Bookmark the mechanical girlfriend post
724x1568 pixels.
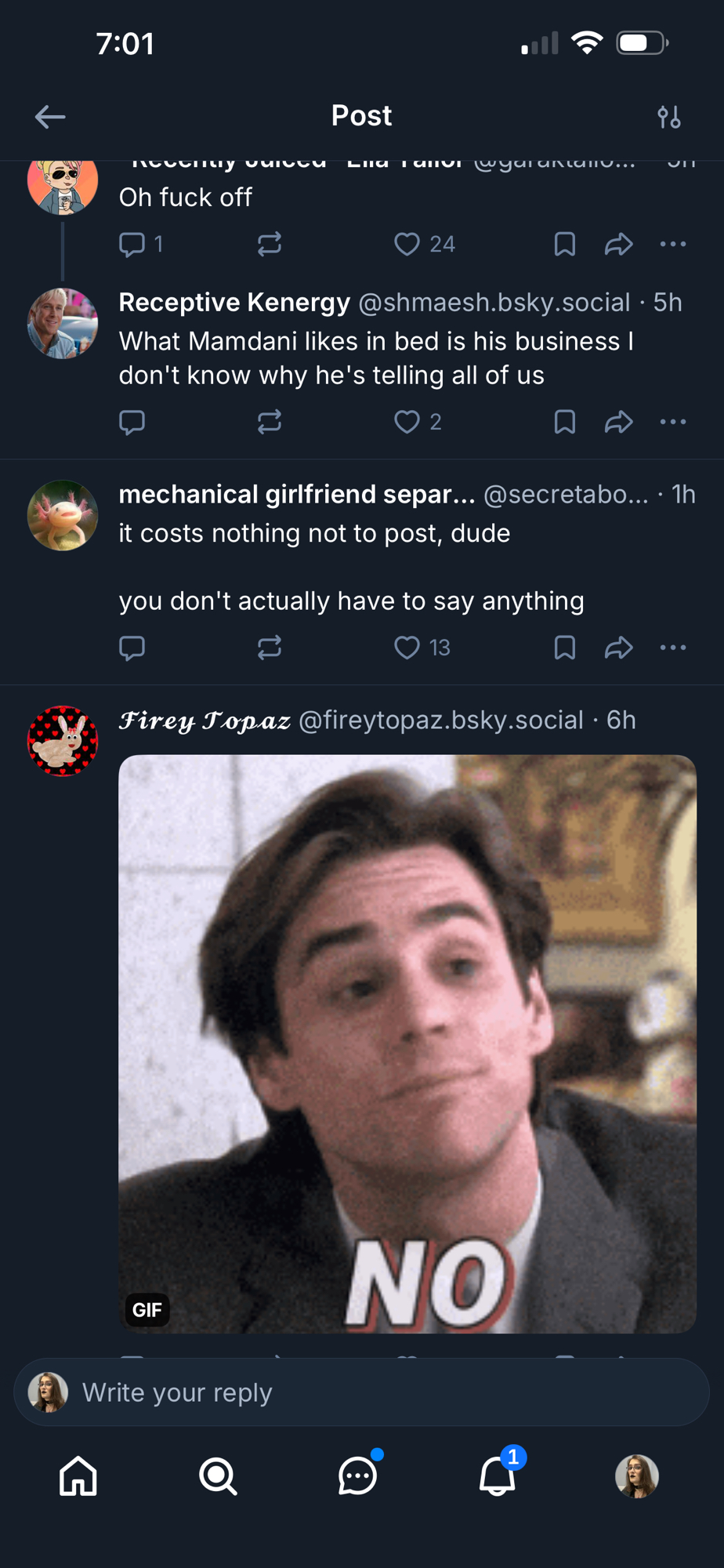tap(564, 648)
